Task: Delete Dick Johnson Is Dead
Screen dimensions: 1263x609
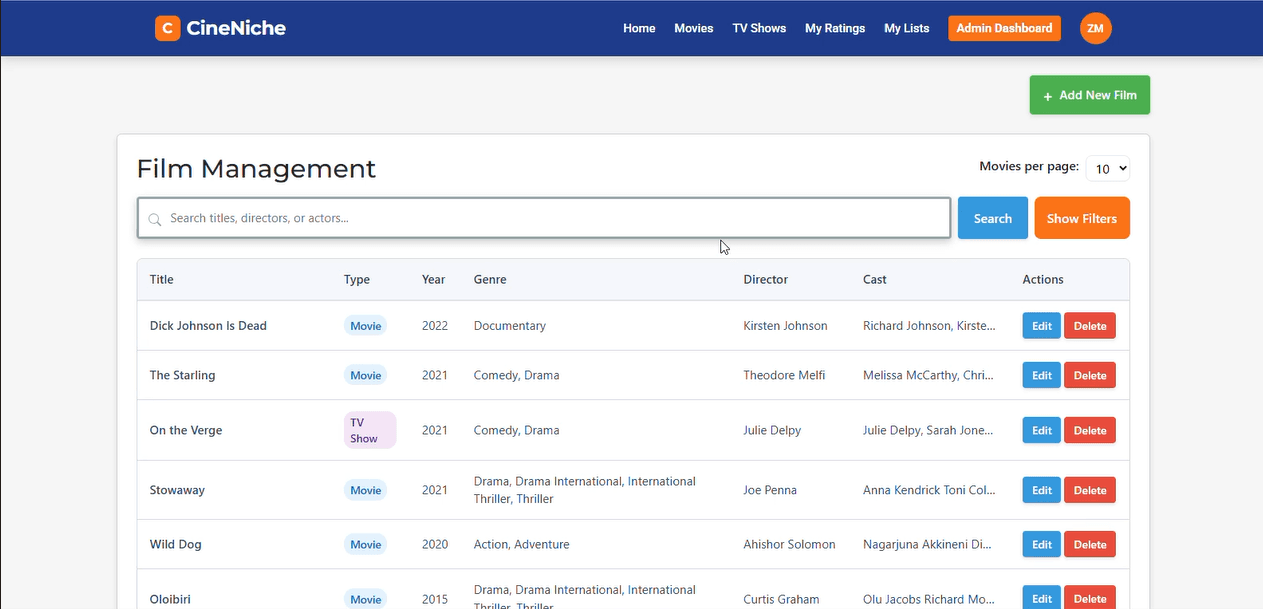Action: [1090, 326]
